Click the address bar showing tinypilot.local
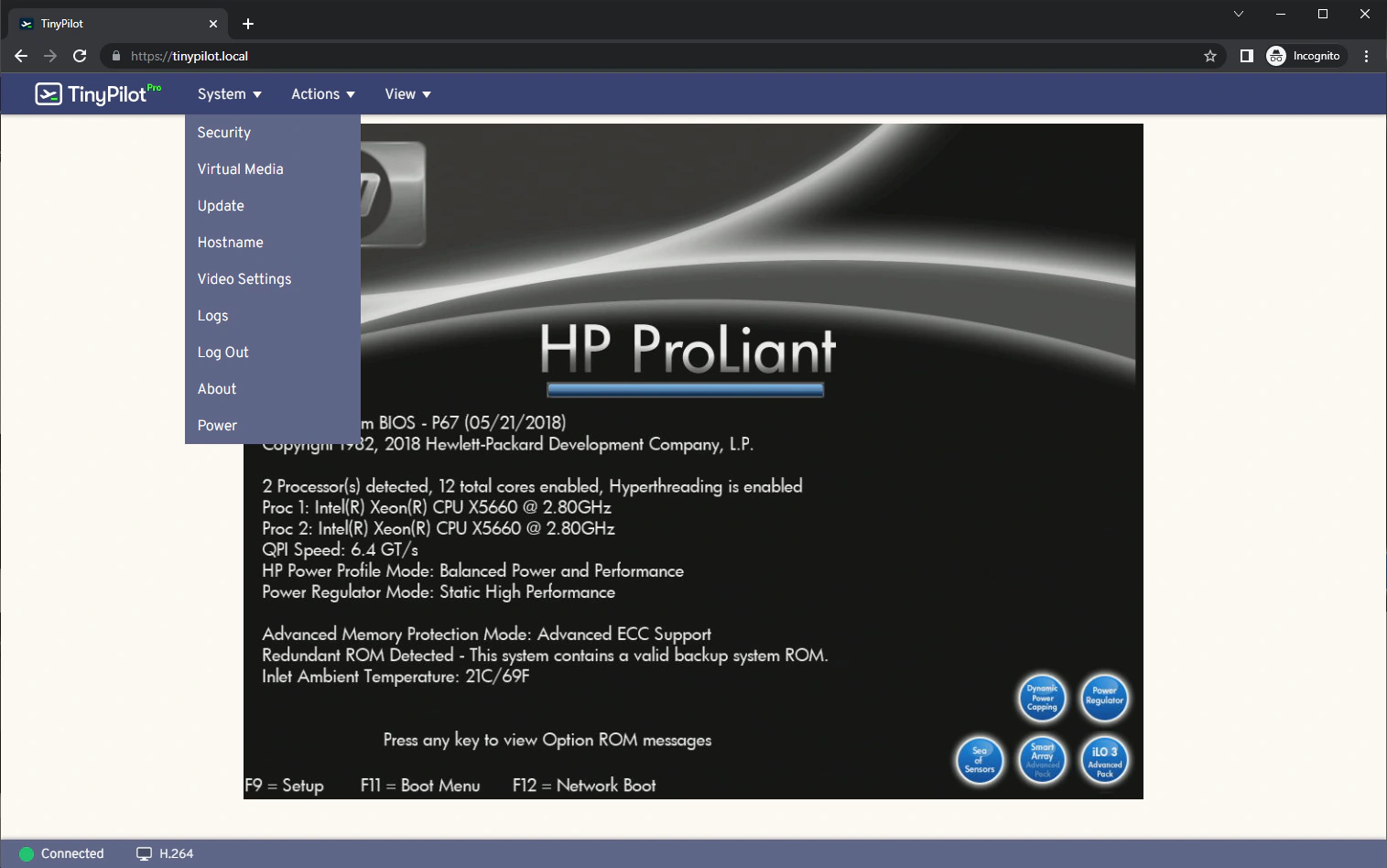 tap(661, 56)
